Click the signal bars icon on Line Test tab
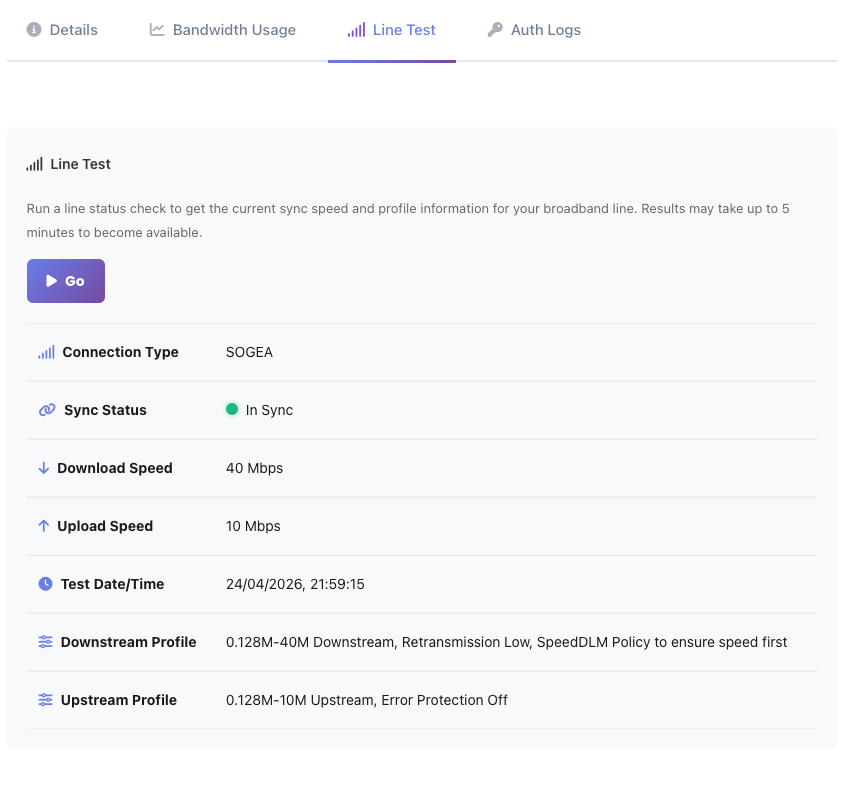Screen dimensions: 856x787 tap(356, 30)
